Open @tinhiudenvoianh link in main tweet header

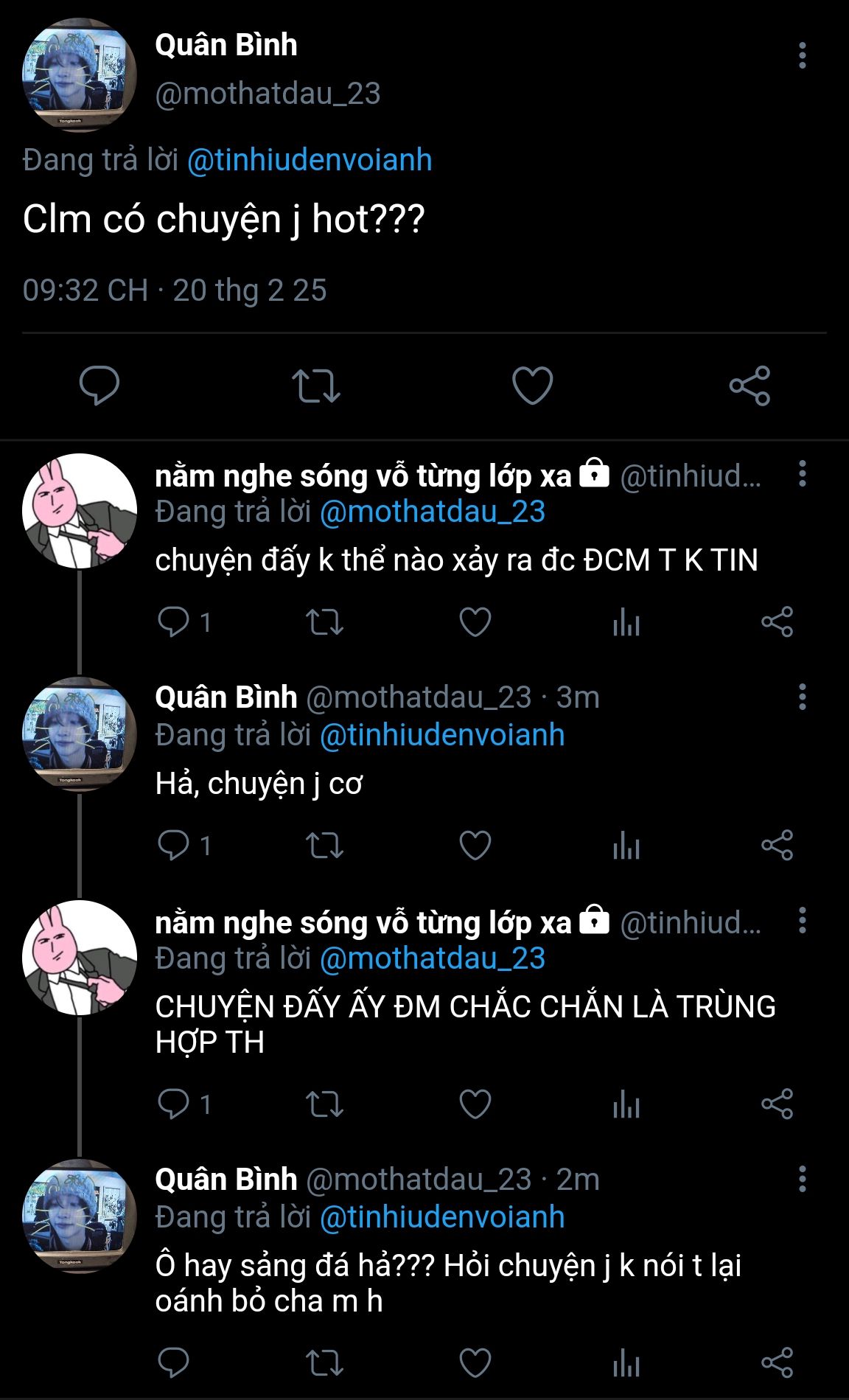[310, 160]
